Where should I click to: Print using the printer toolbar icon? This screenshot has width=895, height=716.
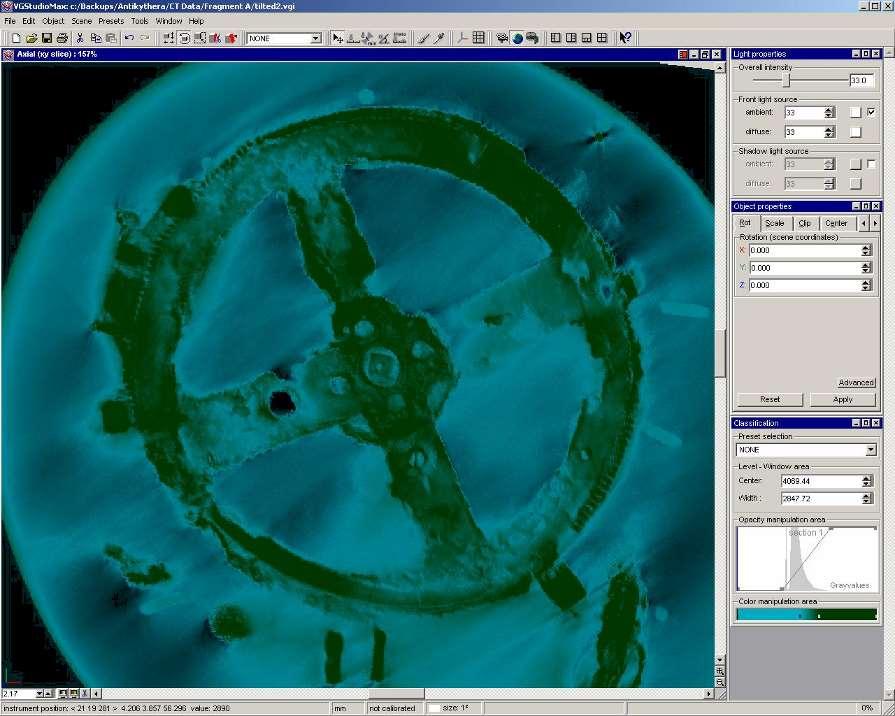62,38
